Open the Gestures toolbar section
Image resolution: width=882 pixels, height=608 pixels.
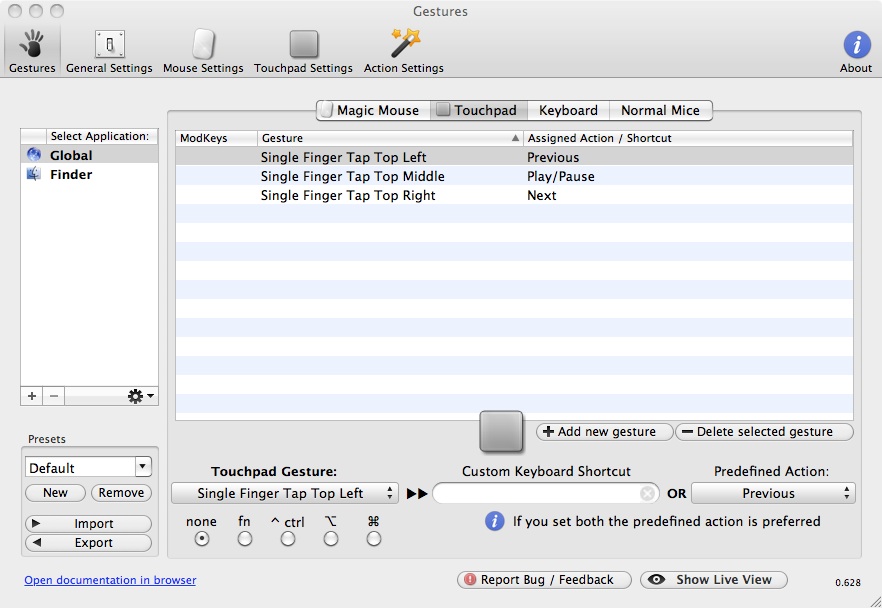(x=32, y=50)
